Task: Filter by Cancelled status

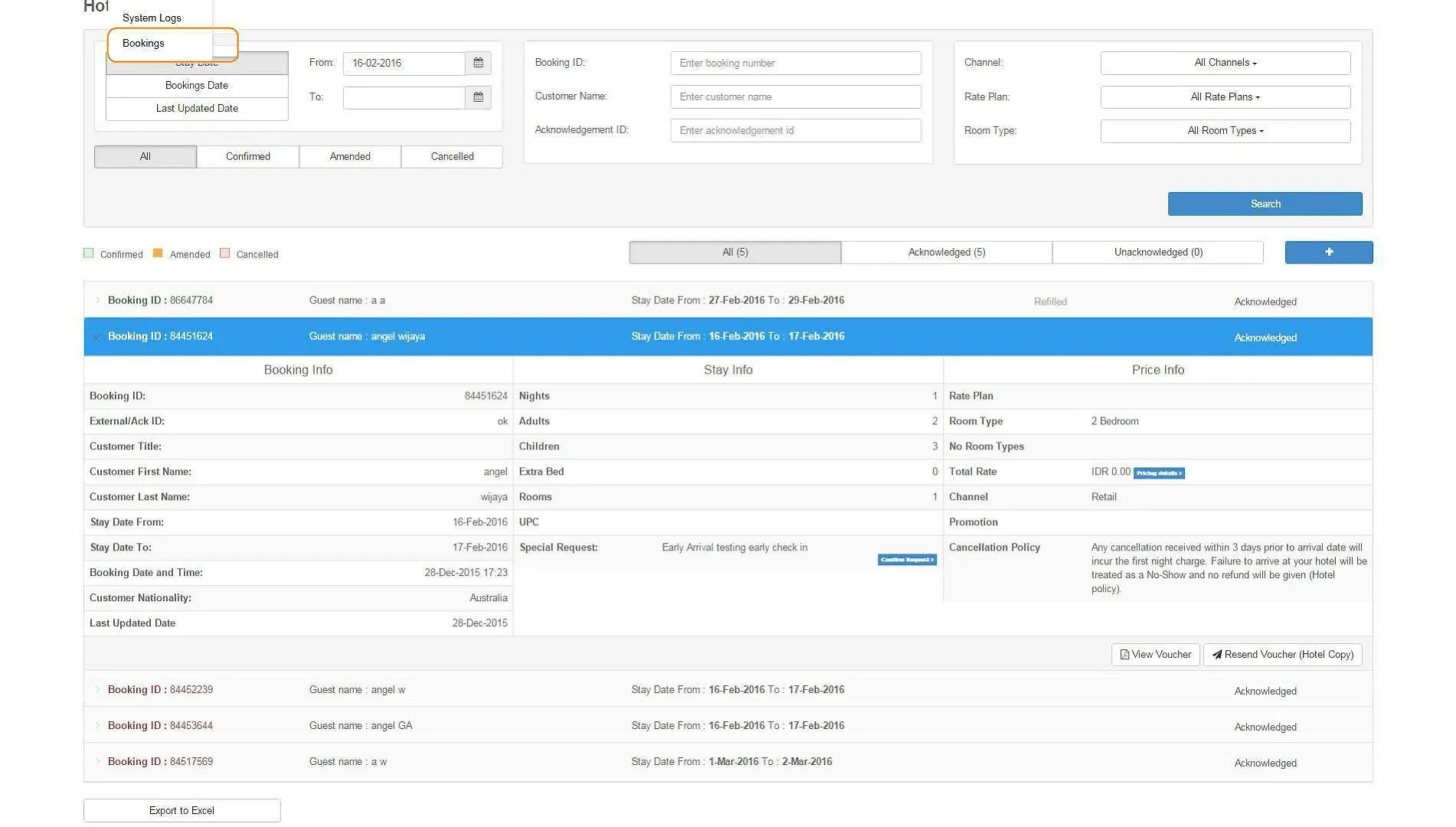Action: pyautogui.click(x=452, y=156)
